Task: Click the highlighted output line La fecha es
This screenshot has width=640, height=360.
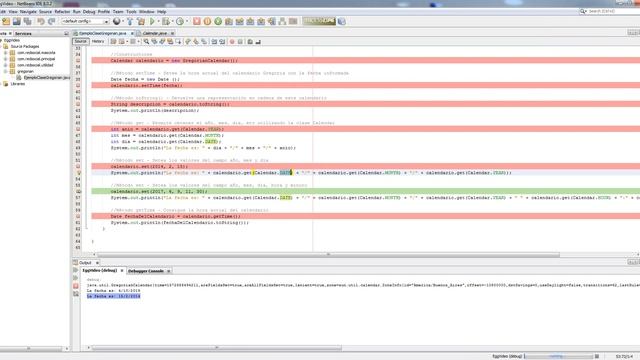Action: click(113, 296)
